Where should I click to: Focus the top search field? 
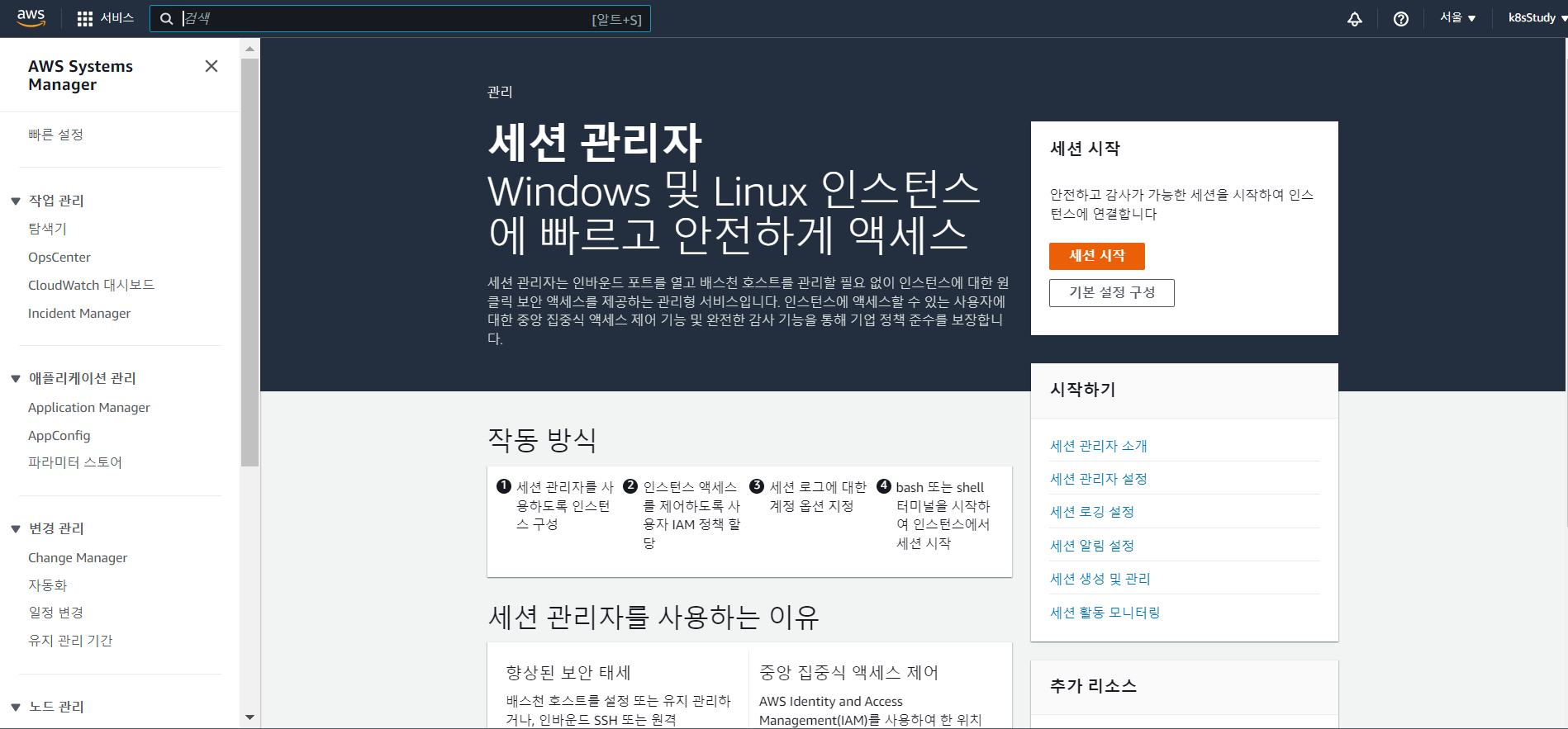400,19
